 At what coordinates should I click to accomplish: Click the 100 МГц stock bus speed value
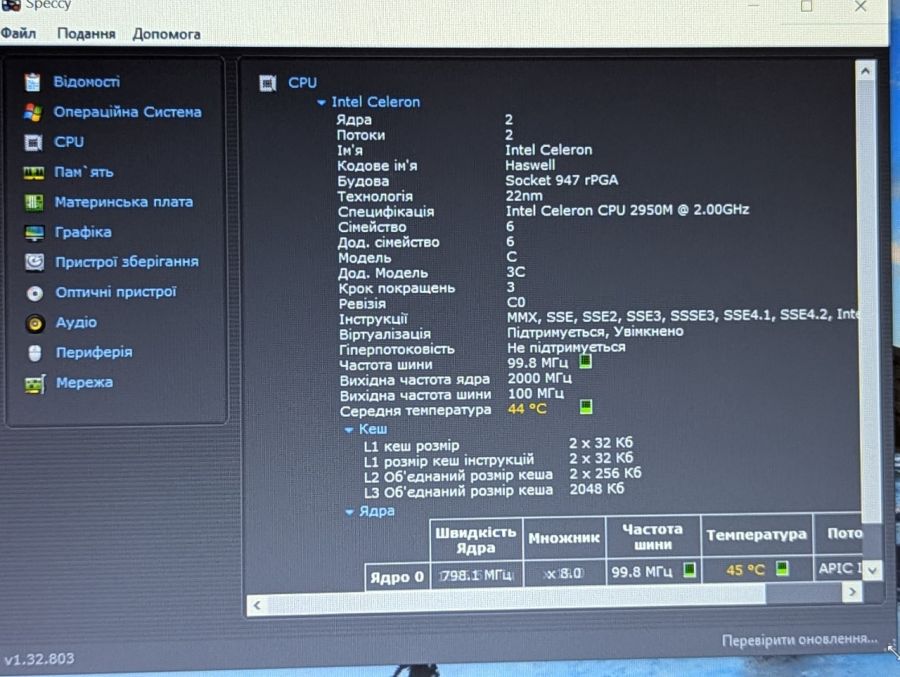(x=536, y=394)
